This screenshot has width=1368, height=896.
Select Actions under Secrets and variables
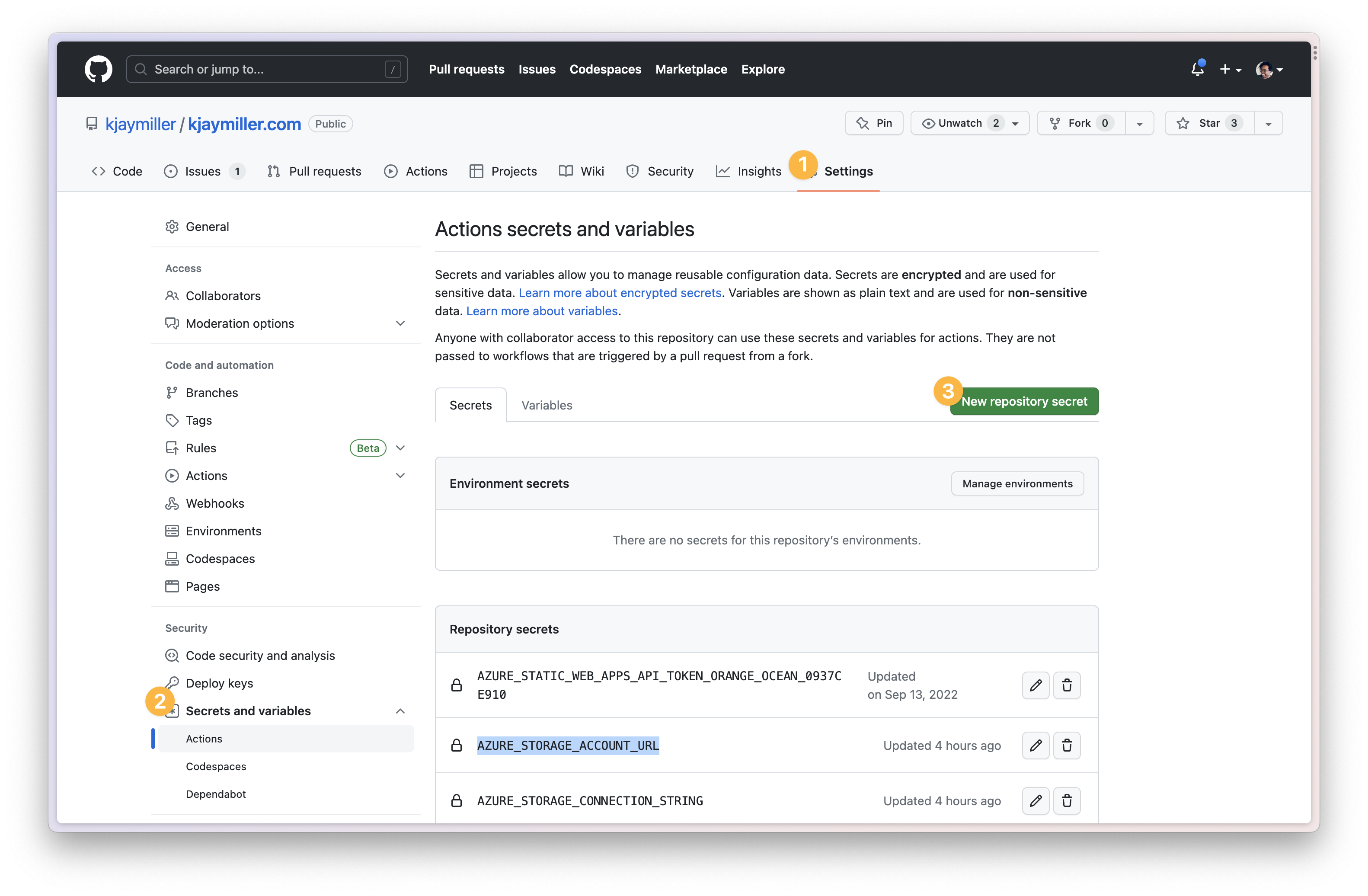tap(286, 739)
